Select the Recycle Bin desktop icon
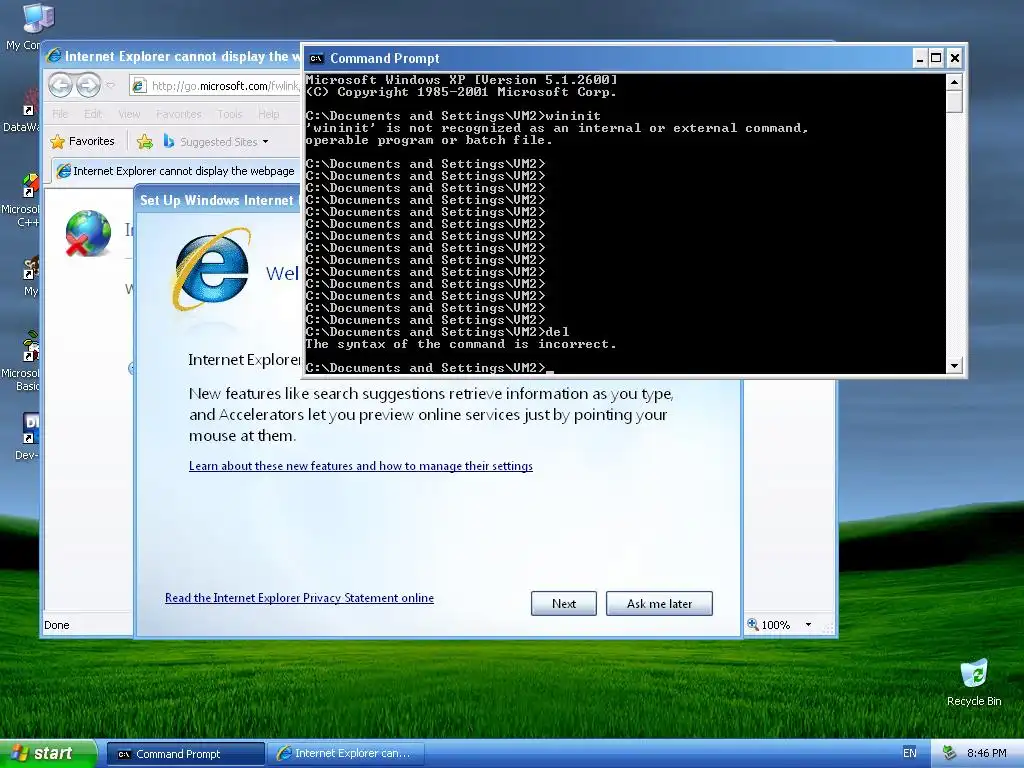This screenshot has height=768, width=1024. point(974,682)
